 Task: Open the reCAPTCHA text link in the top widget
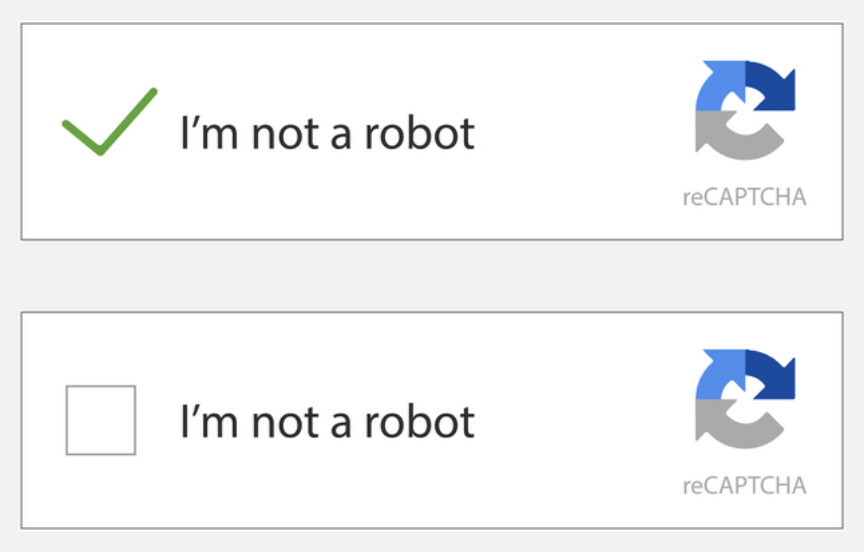[744, 197]
